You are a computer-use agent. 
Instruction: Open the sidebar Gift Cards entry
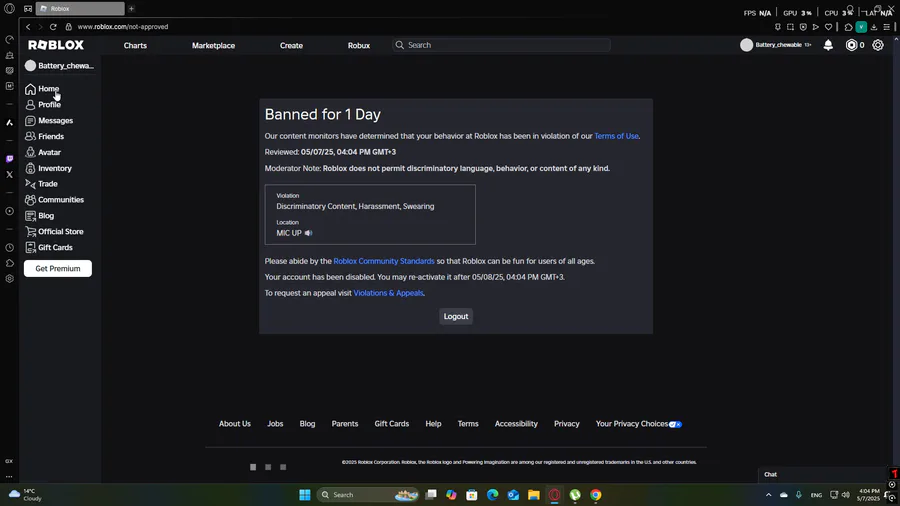(49, 247)
